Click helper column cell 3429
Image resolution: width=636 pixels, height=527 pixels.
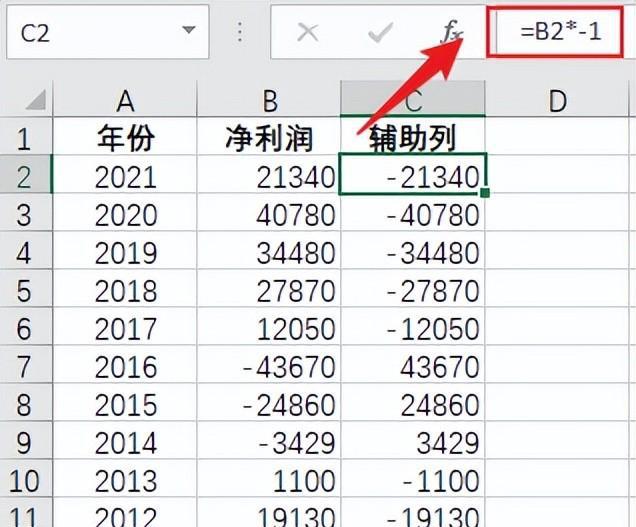pyautogui.click(x=413, y=440)
